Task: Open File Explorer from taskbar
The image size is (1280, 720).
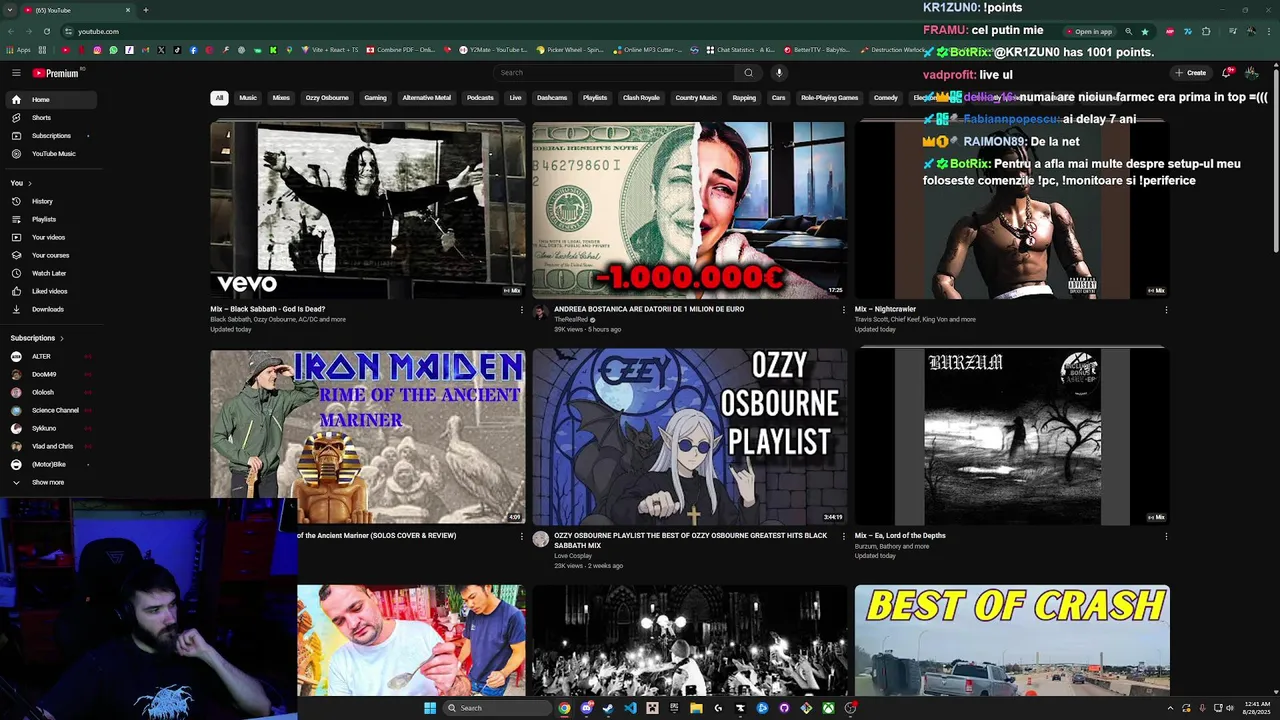Action: [696, 708]
